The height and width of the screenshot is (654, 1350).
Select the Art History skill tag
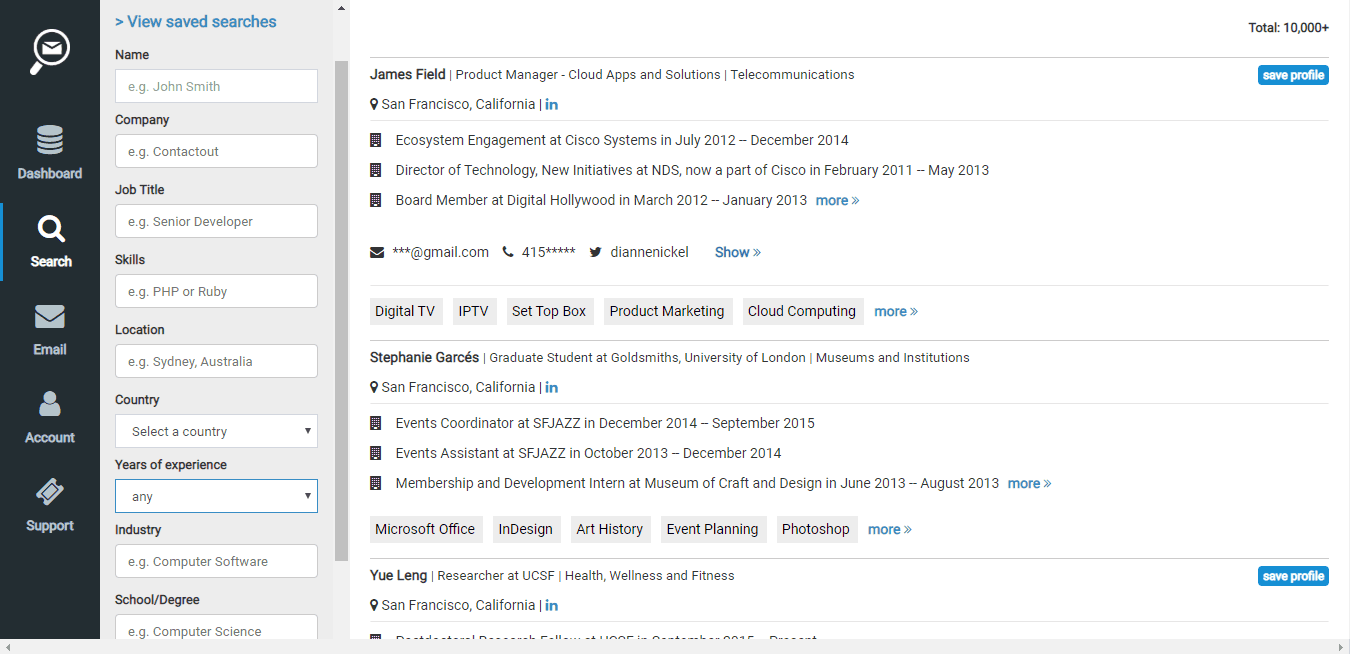610,529
